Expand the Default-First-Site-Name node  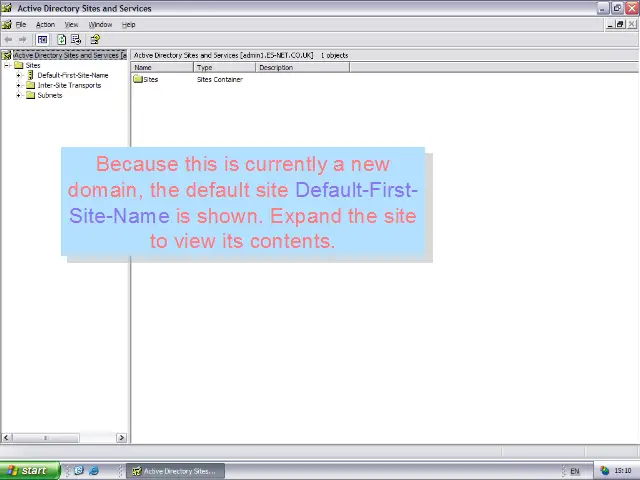[x=18, y=76]
